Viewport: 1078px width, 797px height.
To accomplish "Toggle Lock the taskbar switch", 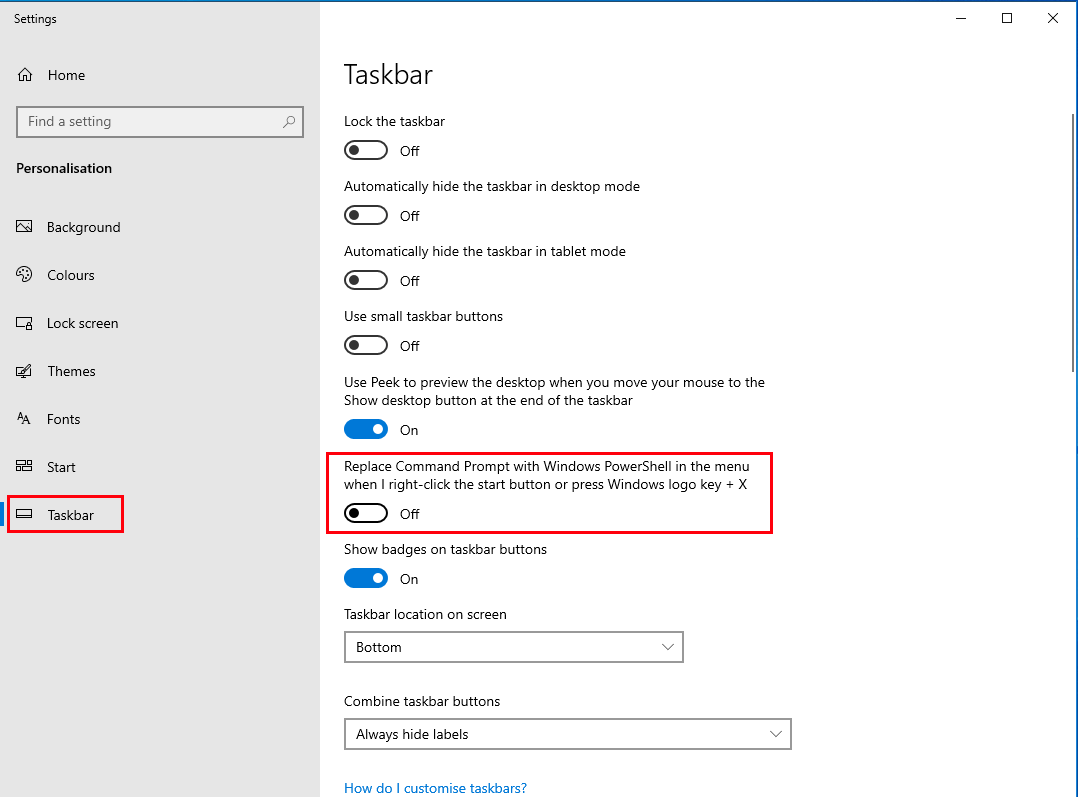I will (x=366, y=150).
